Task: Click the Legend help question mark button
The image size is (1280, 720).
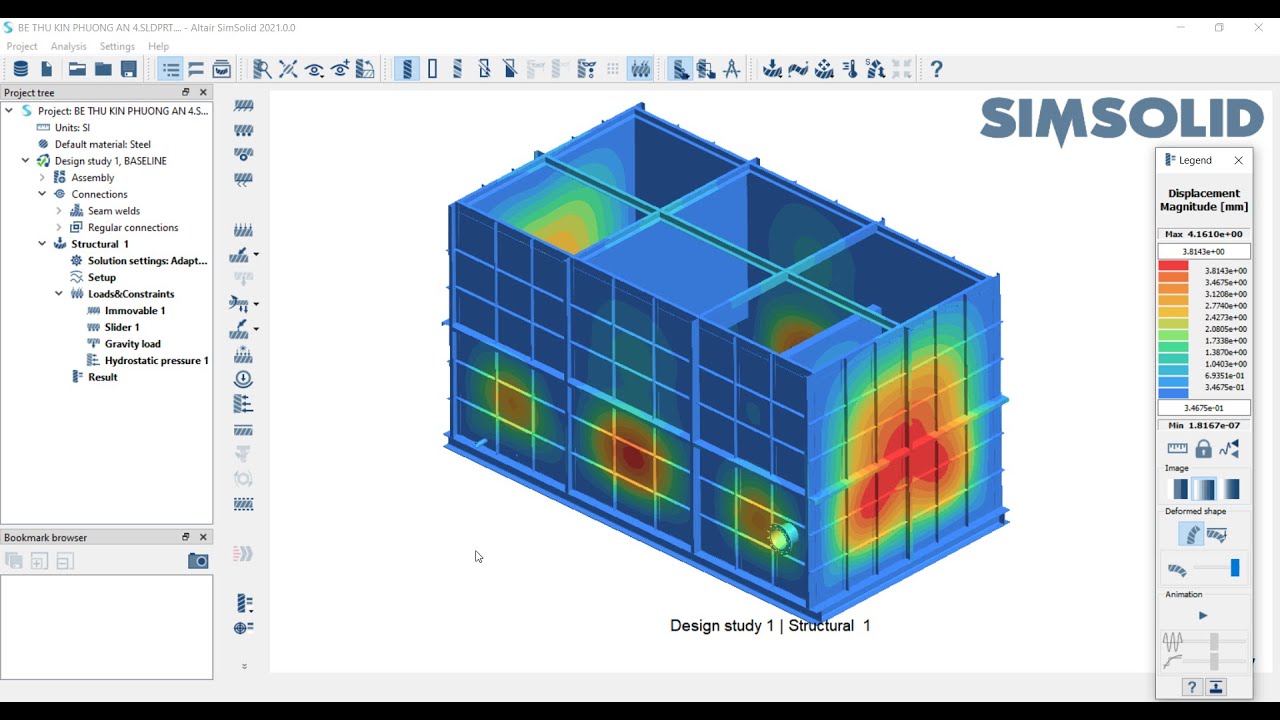Action: [1191, 687]
